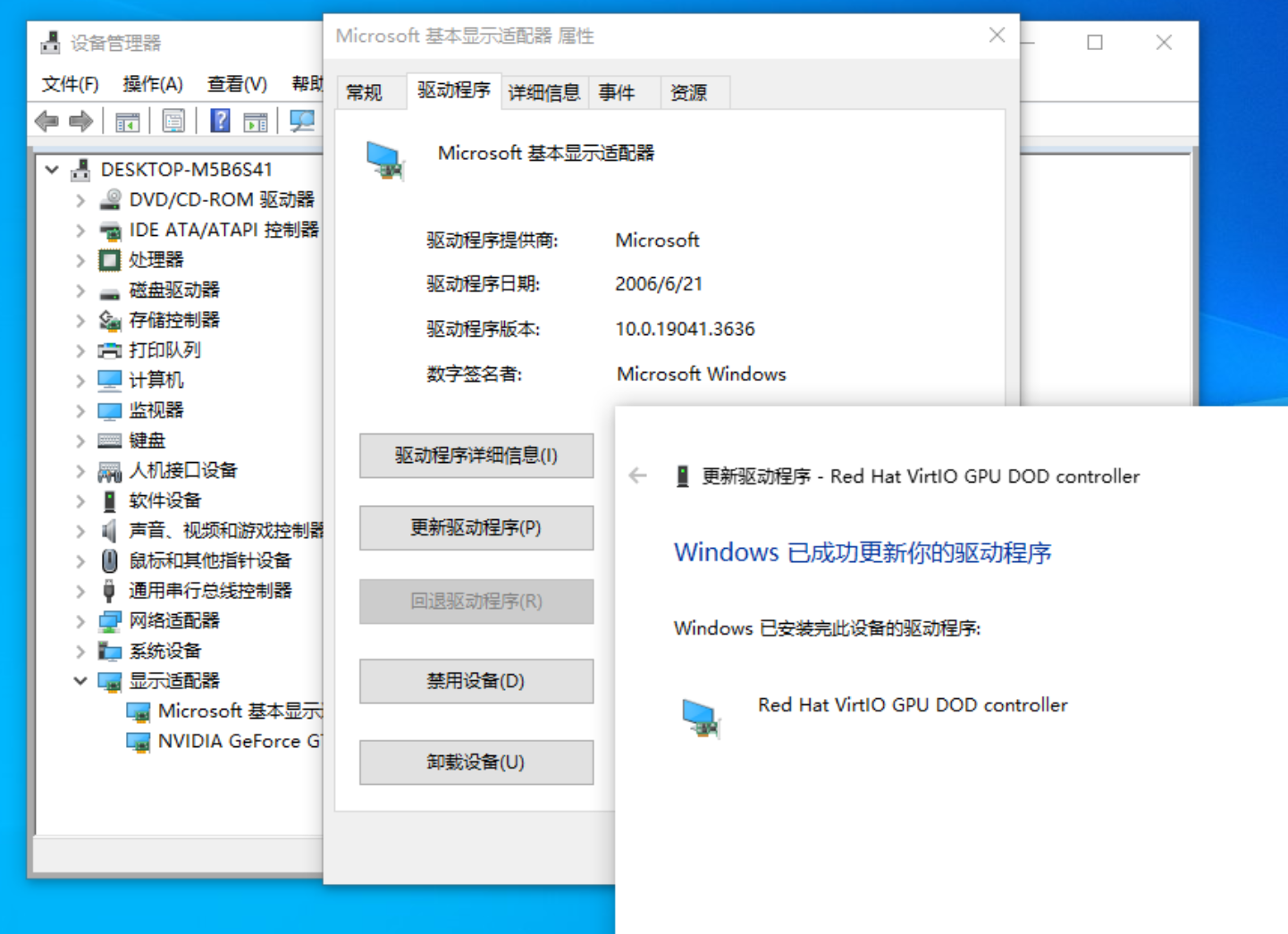Click the Forward arrow in Device Manager toolbar
This screenshot has width=1288, height=934.
pos(81,121)
